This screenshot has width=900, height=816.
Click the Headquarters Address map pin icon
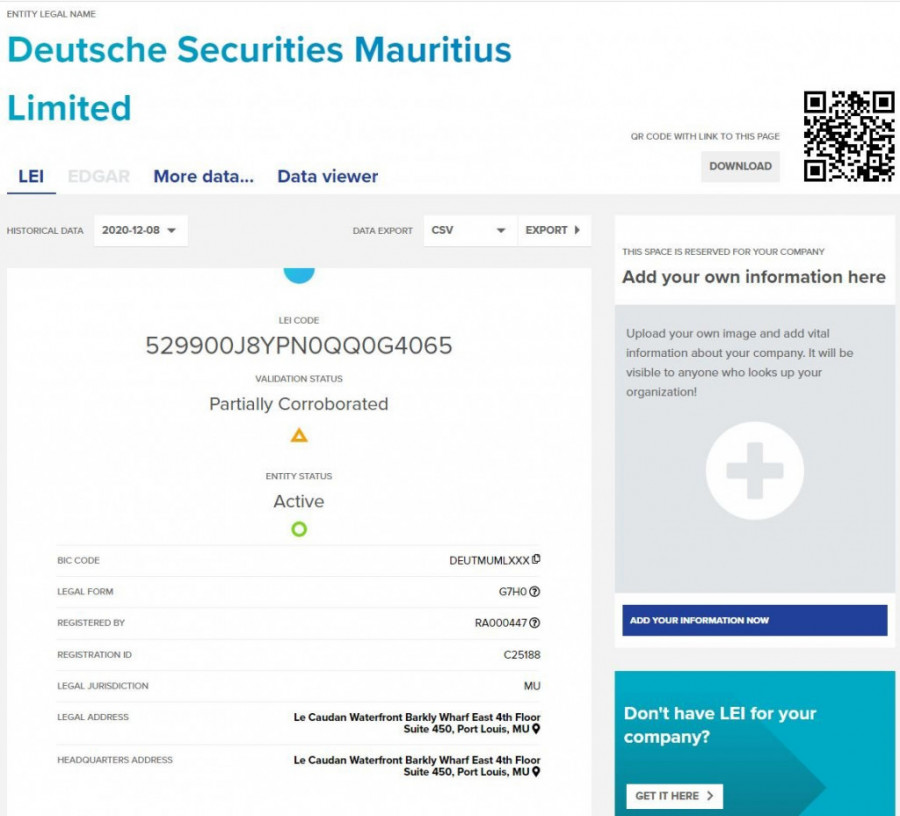[x=536, y=773]
